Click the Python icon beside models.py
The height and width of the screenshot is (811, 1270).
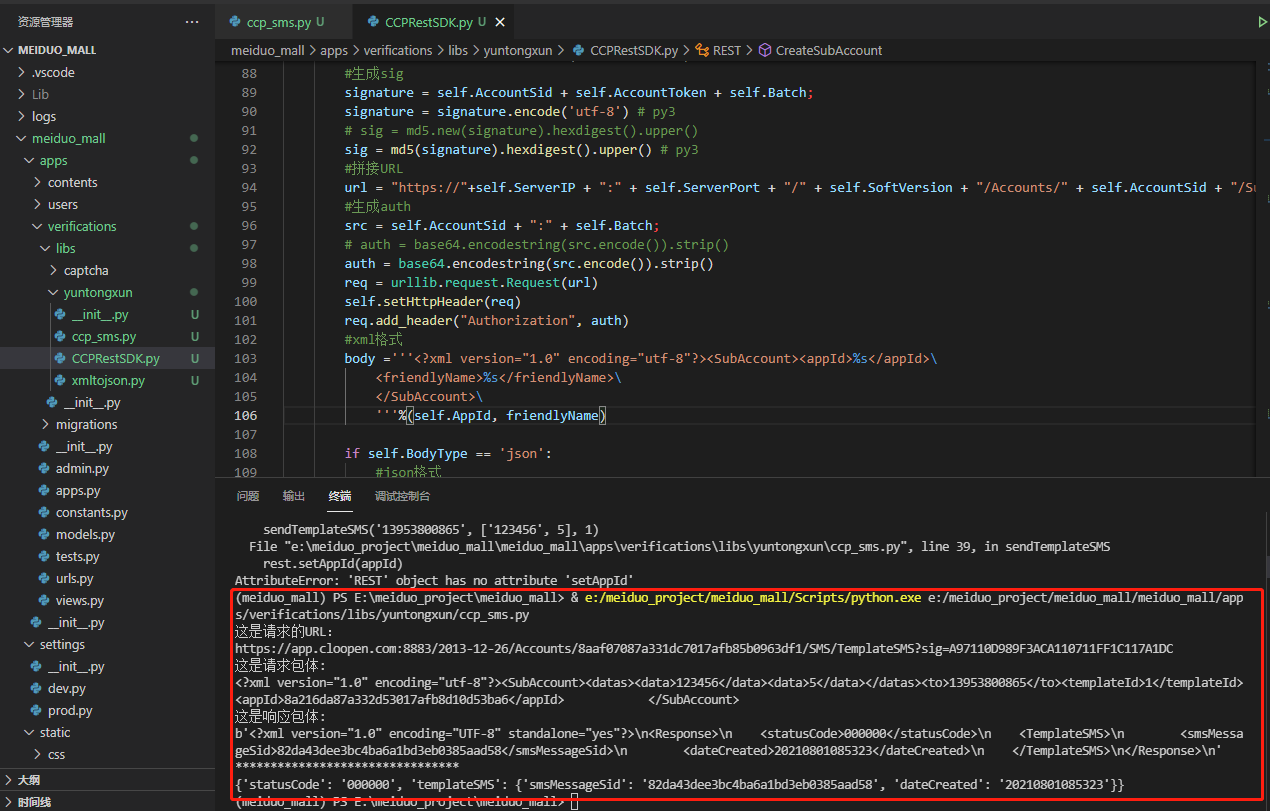coord(44,534)
